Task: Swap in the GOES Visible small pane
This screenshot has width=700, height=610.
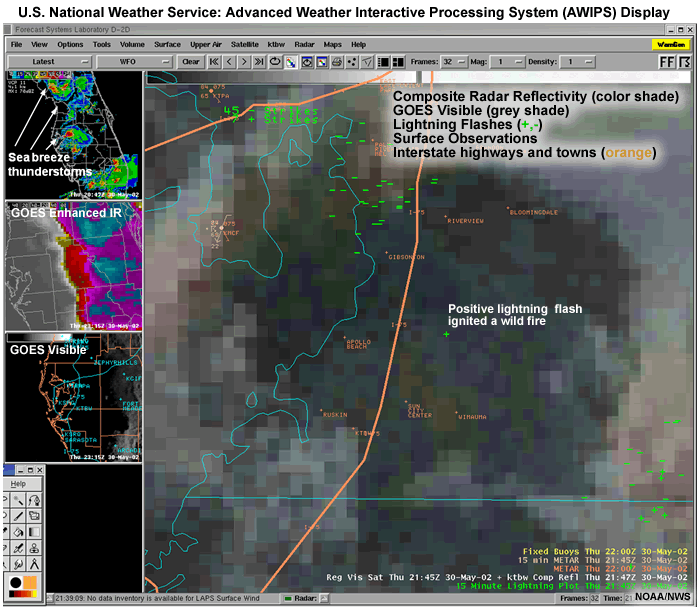Action: 74,397
